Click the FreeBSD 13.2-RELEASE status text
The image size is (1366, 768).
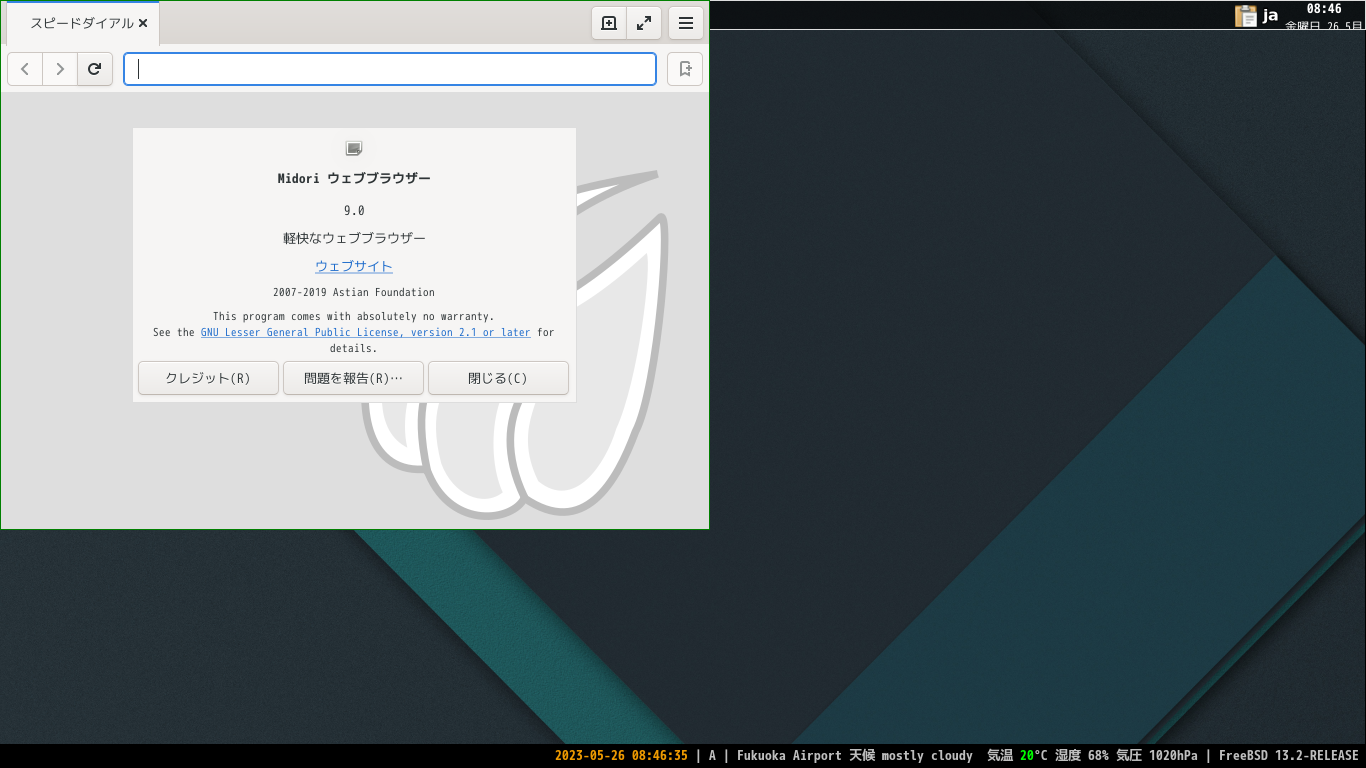1289,756
